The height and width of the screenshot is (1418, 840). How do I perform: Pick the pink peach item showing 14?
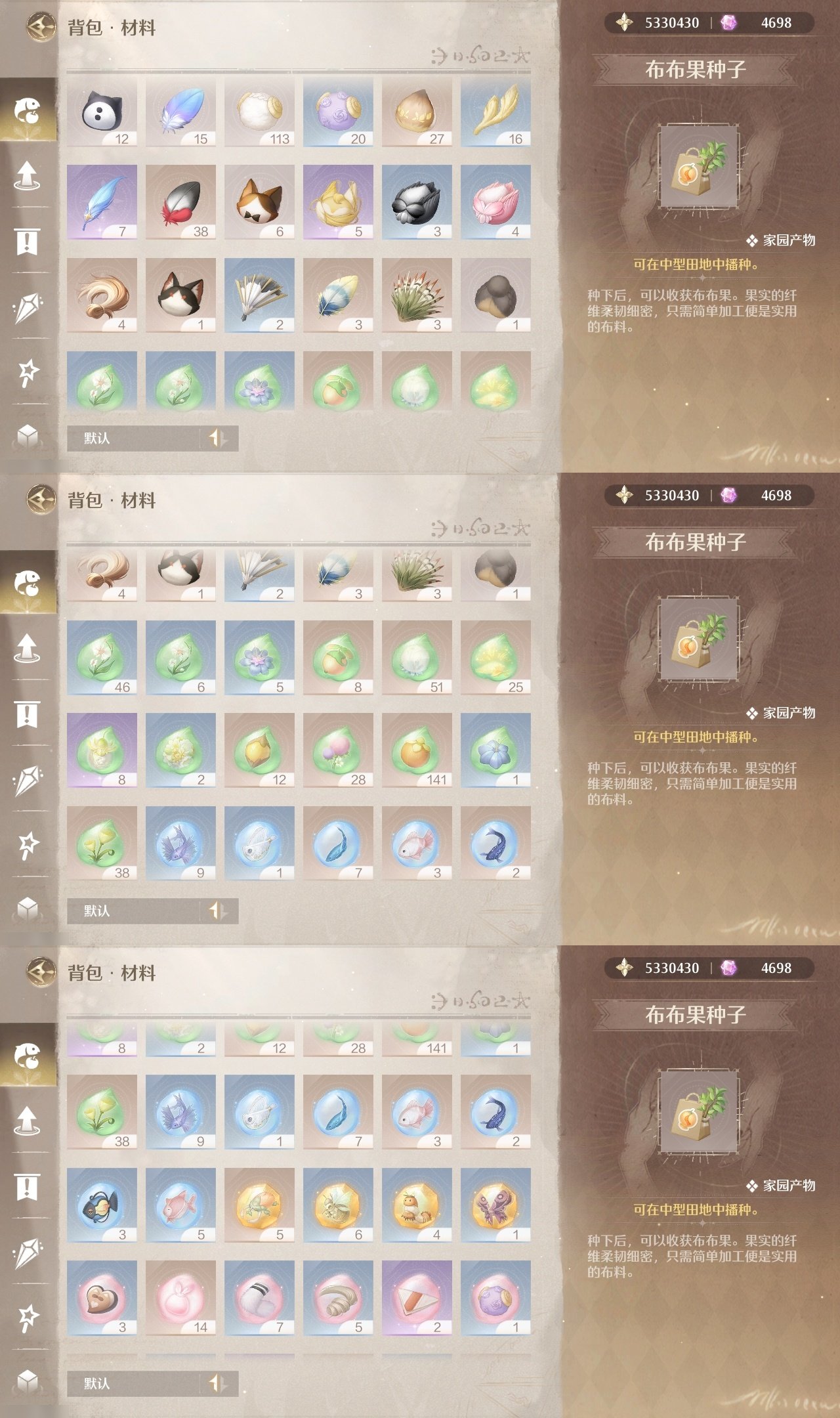[180, 1298]
